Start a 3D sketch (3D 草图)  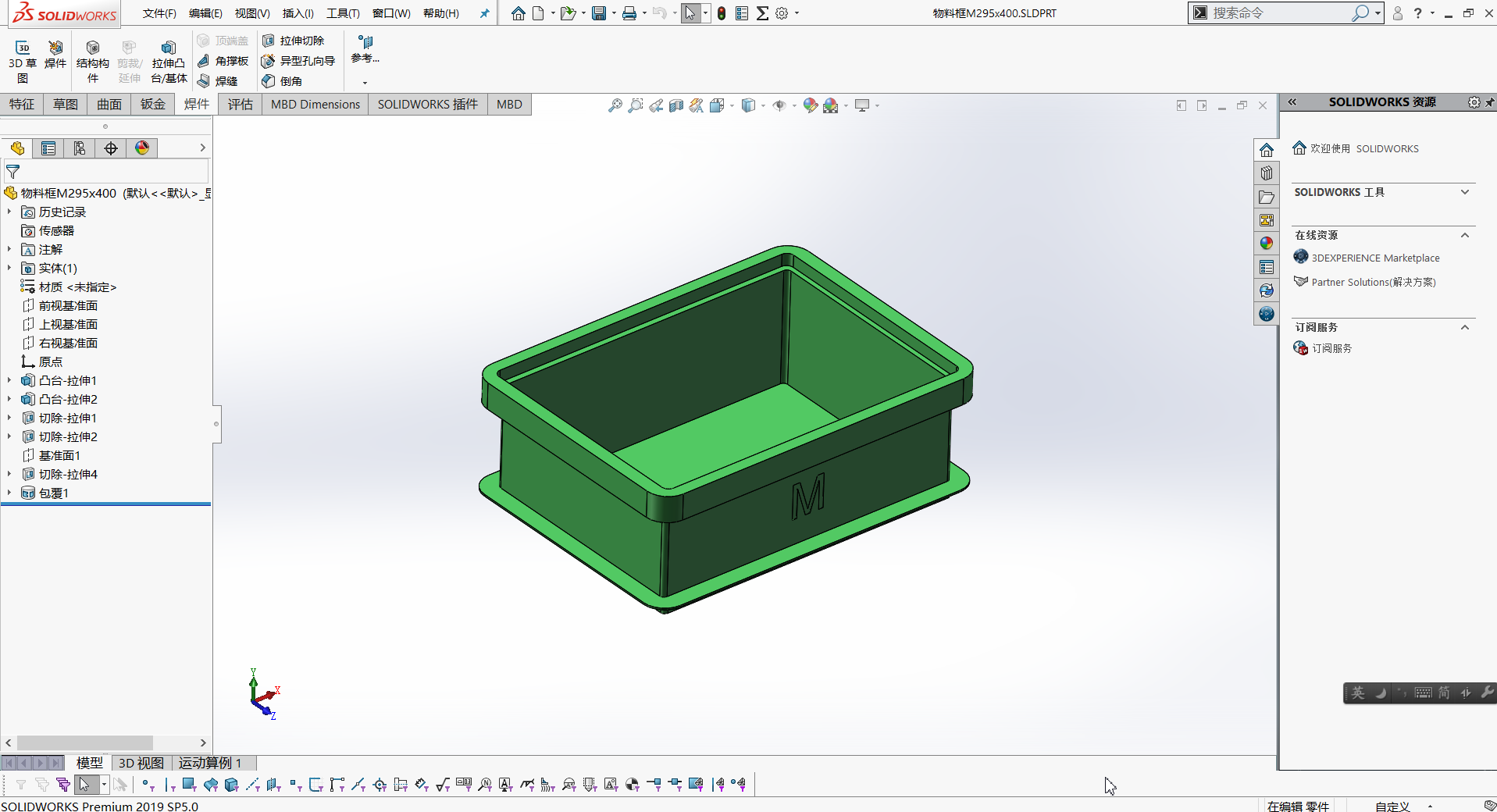(x=23, y=62)
